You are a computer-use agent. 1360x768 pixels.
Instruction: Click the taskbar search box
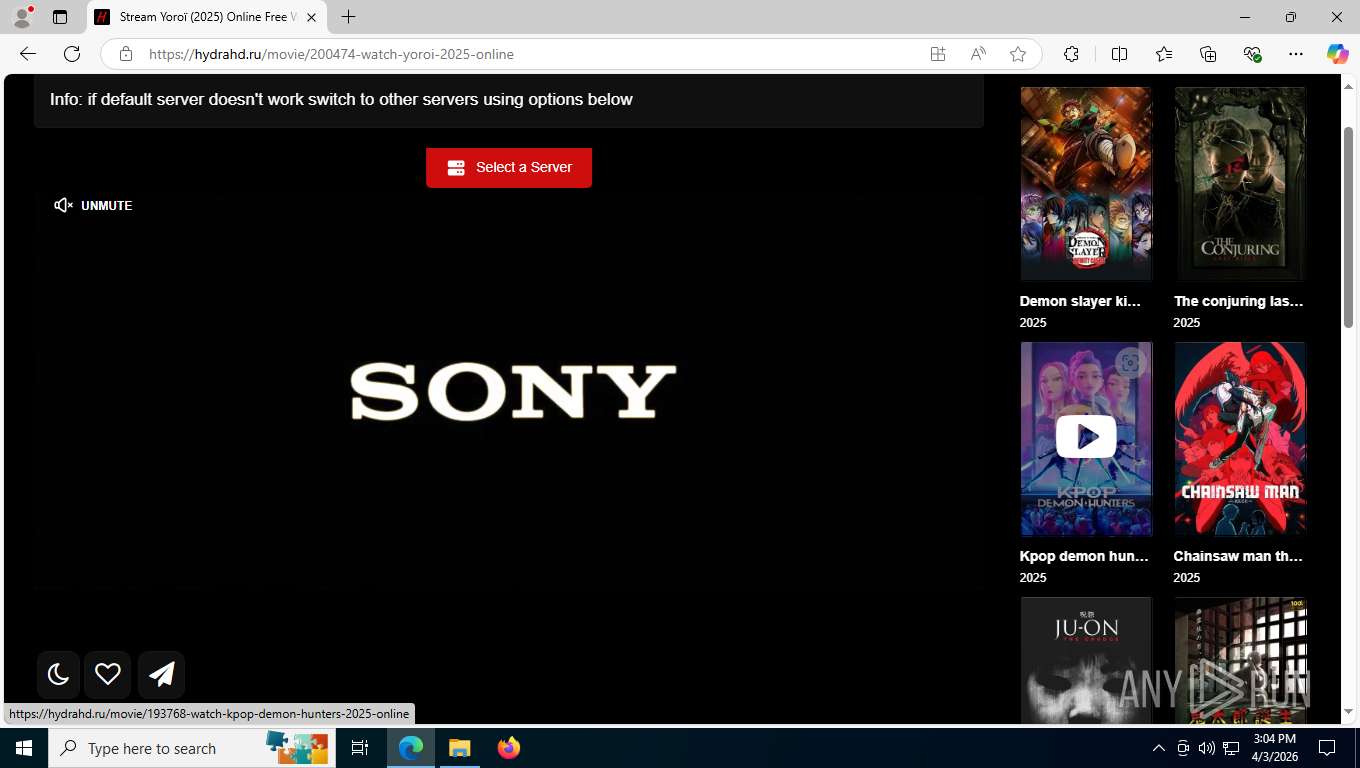[191, 748]
